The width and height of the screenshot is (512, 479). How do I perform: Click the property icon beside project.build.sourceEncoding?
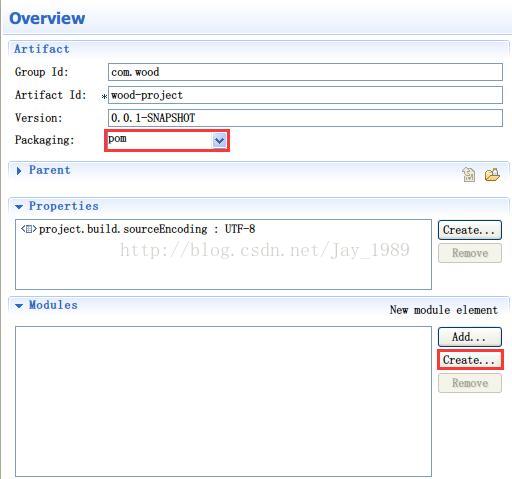(x=29, y=229)
